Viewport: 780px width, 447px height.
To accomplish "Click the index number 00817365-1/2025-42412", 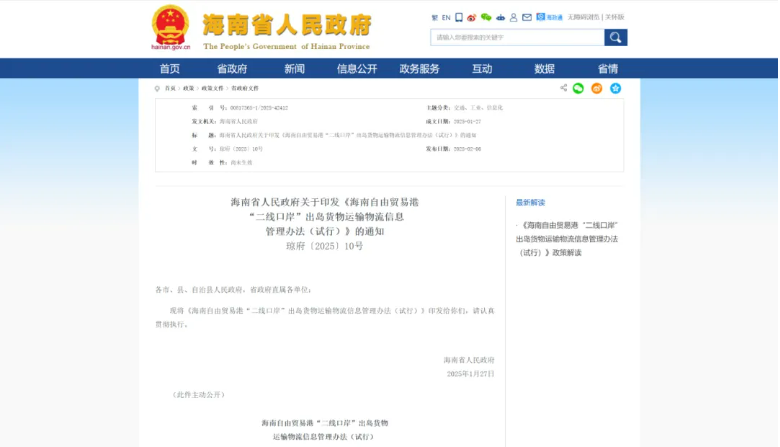I will pyautogui.click(x=259, y=108).
